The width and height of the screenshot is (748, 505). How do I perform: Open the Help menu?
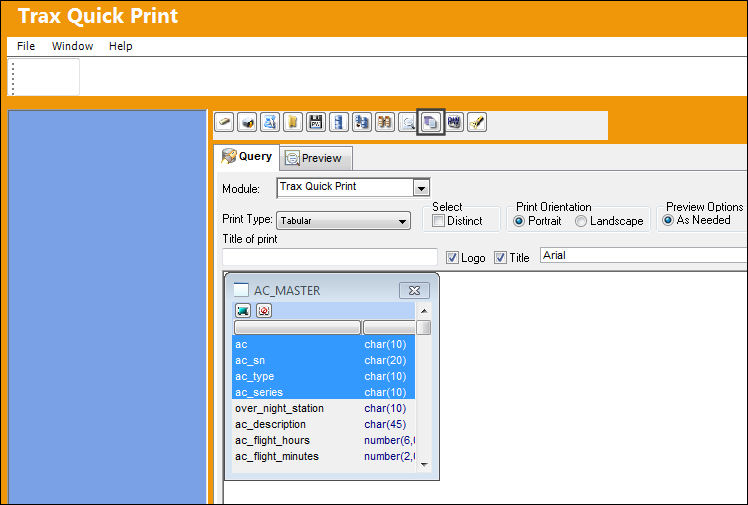(121, 46)
